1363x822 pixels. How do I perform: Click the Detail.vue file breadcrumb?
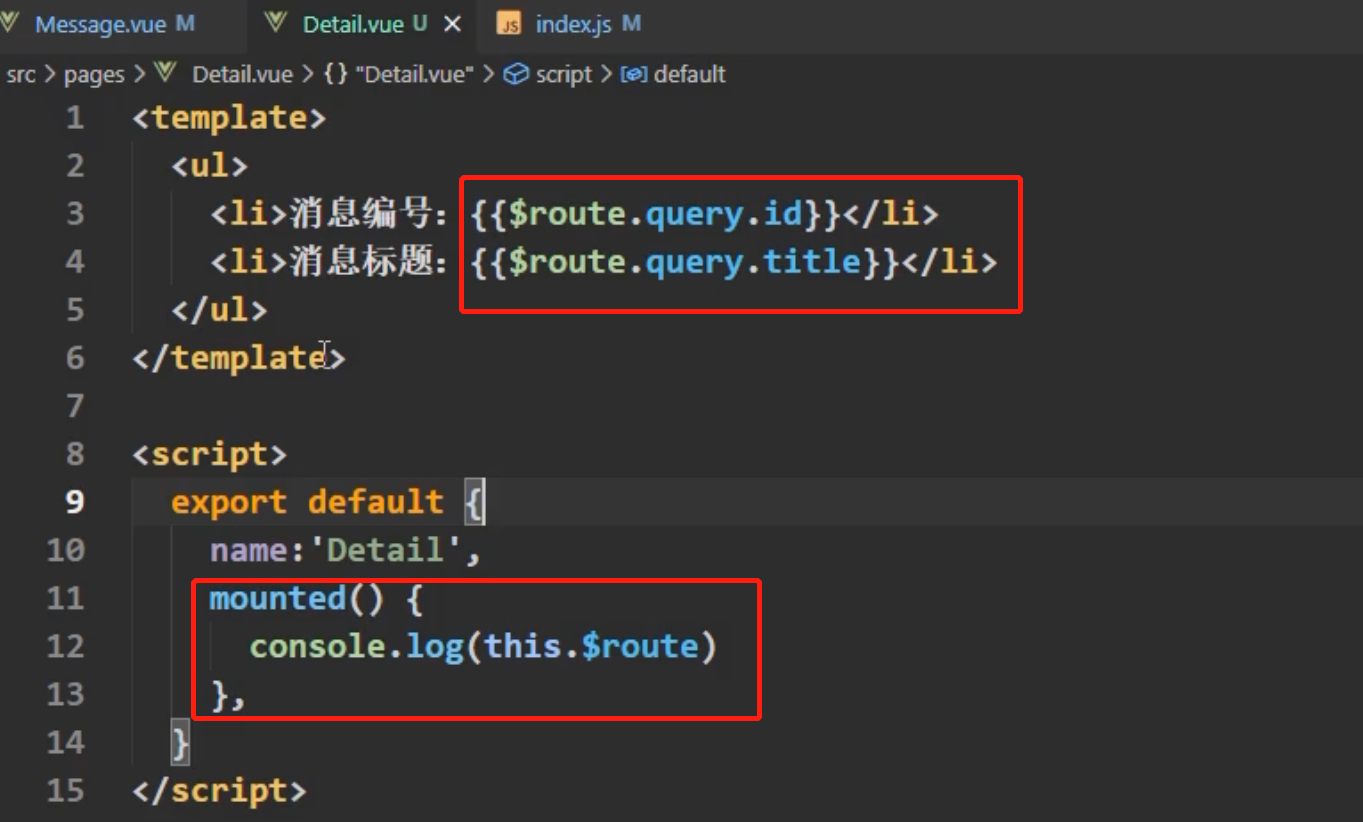point(242,75)
